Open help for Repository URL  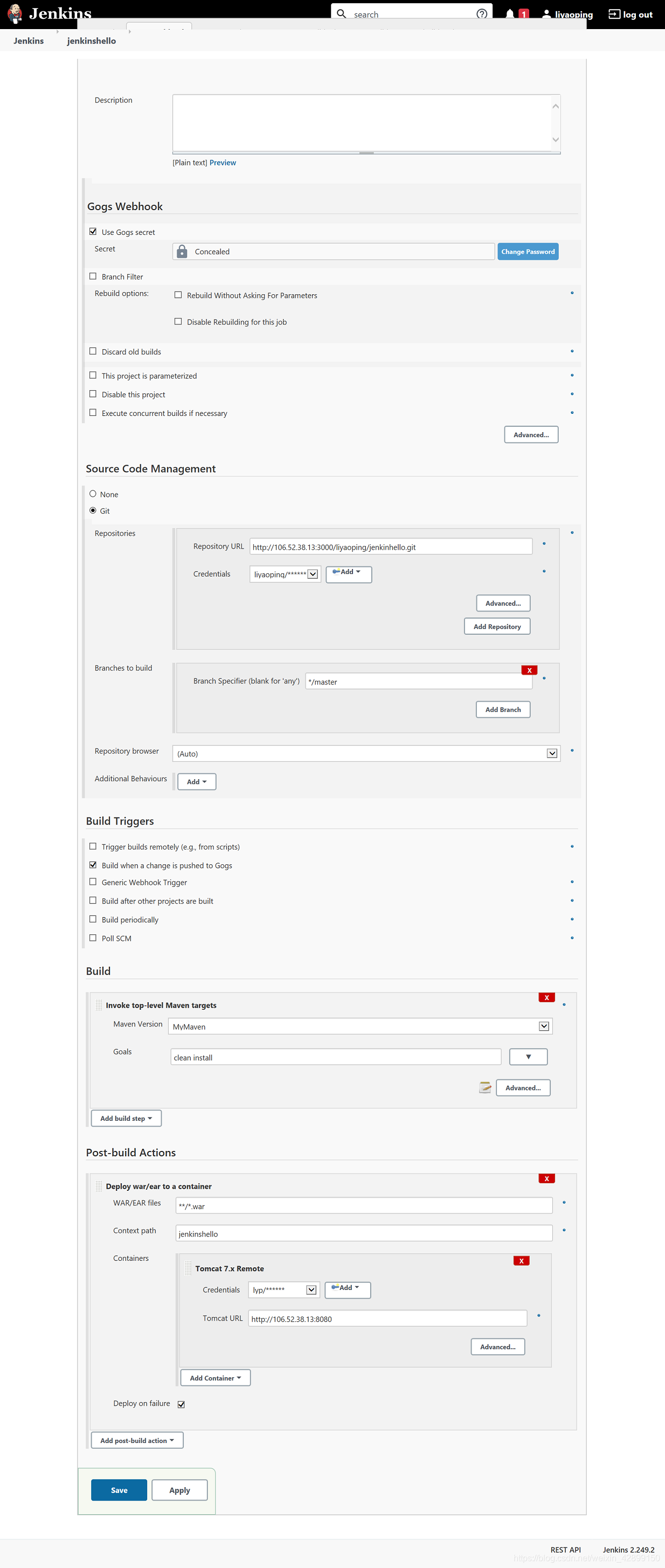click(x=544, y=544)
